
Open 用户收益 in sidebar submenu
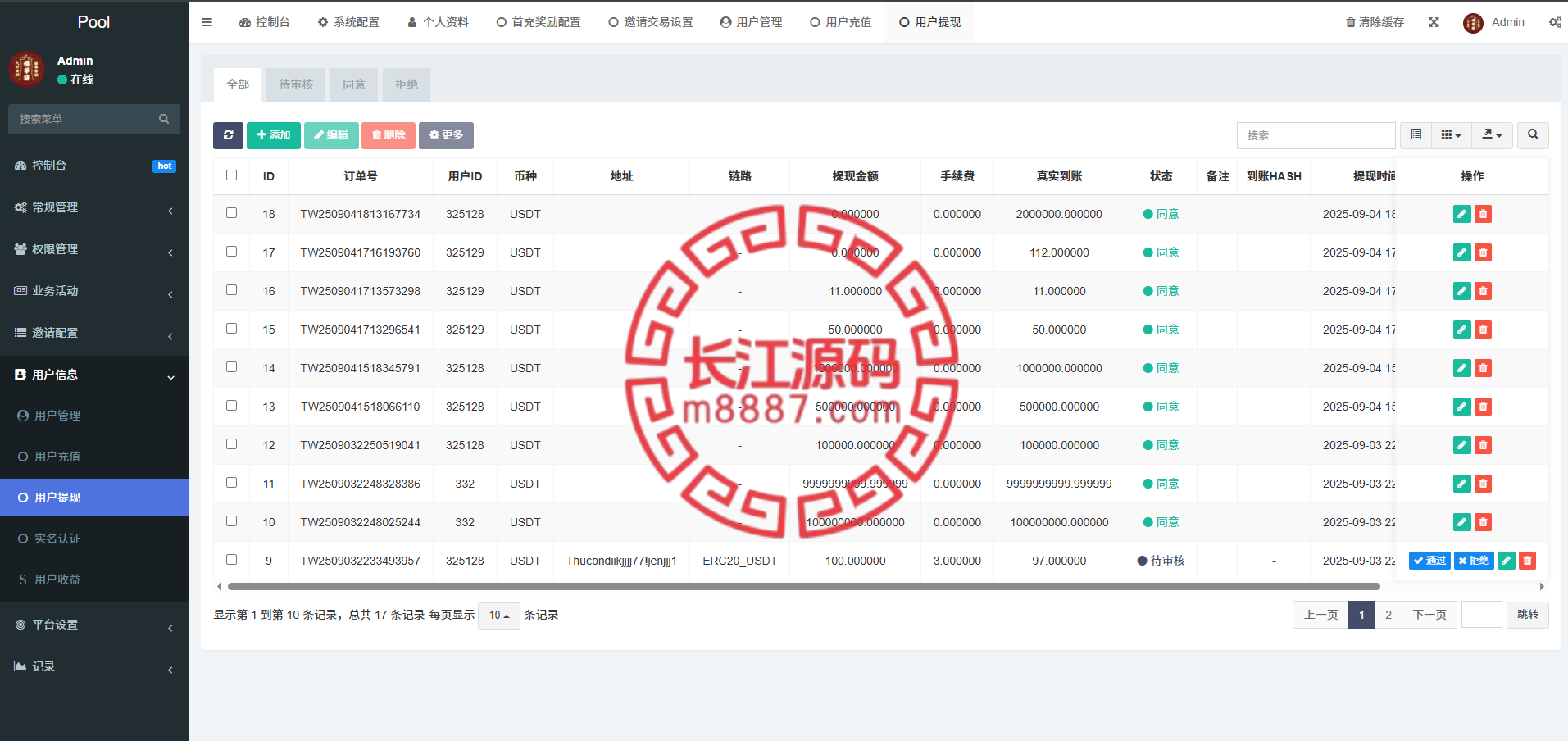tap(94, 580)
